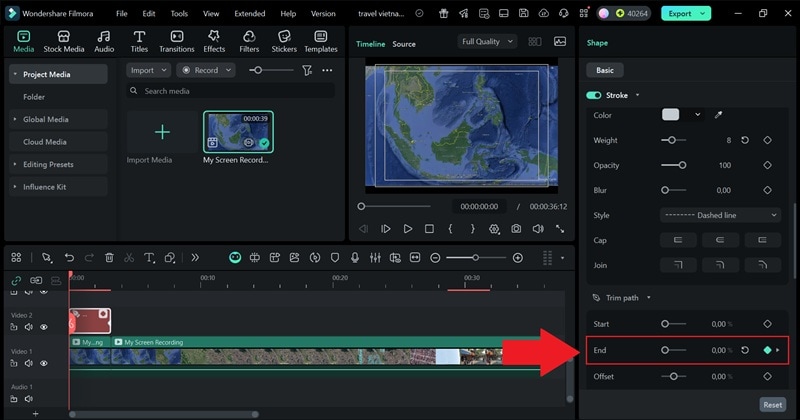Click the Reset button in Shape panel

pos(772,405)
